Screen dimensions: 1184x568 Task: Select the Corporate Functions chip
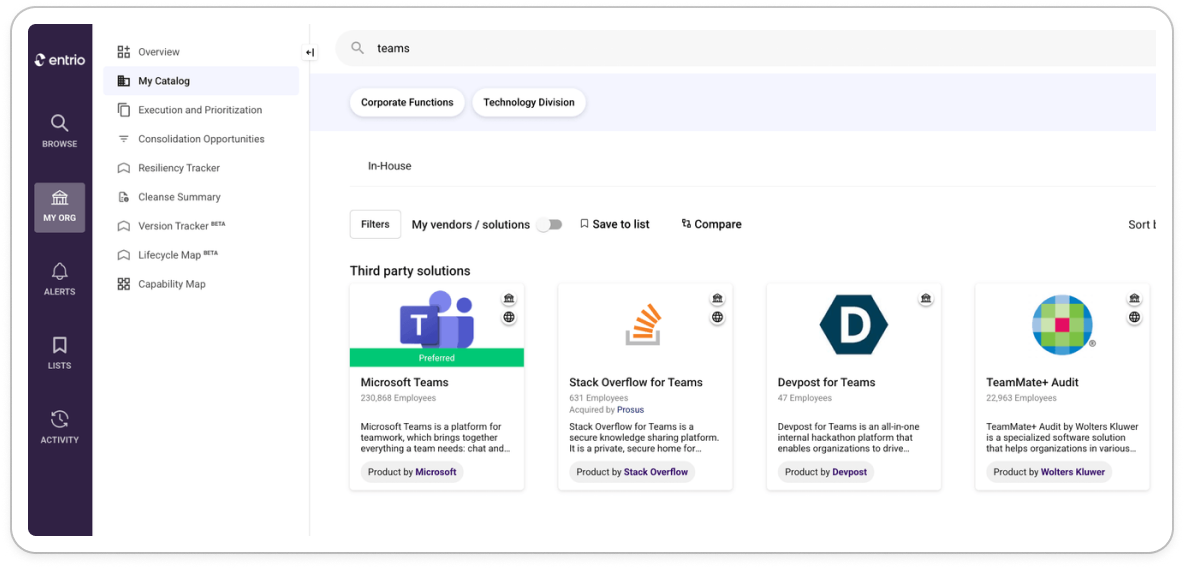407,102
